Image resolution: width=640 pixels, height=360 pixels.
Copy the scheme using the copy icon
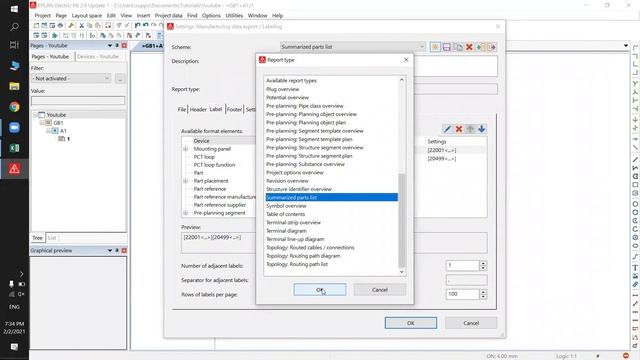pyautogui.click(x=458, y=47)
